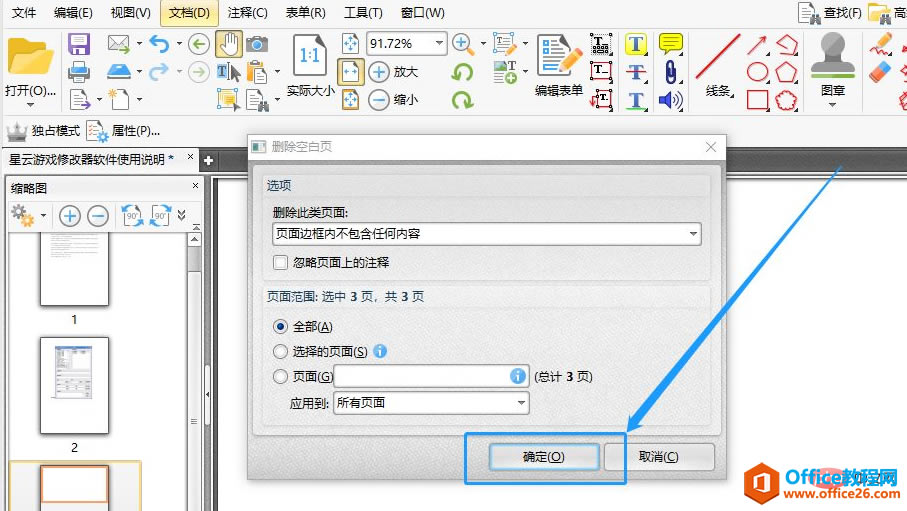Open the 应用到 所有页面 dropdown
The height and width of the screenshot is (511, 907).
point(431,403)
